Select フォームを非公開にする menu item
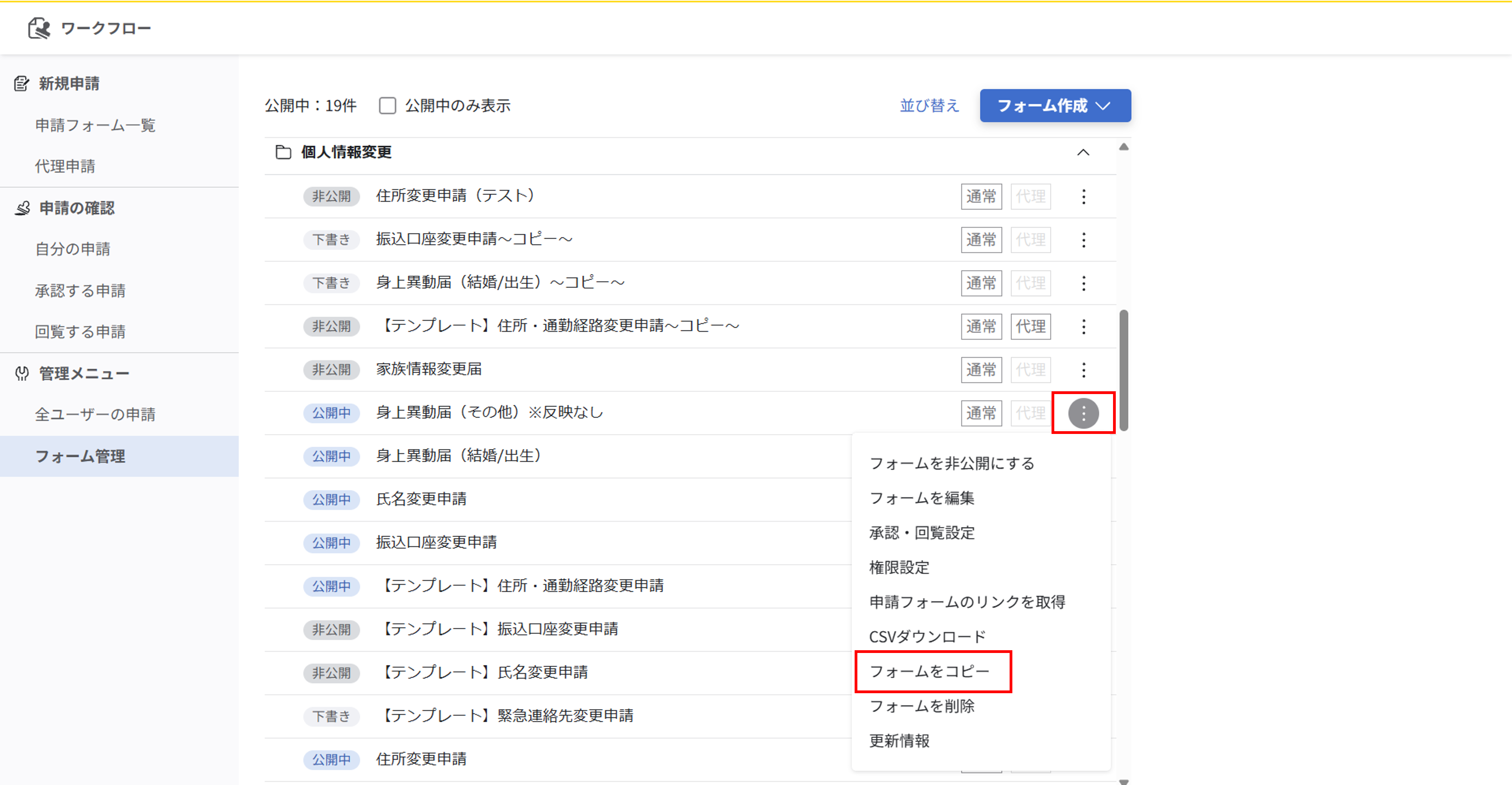Image resolution: width=1512 pixels, height=785 pixels. pos(952,463)
